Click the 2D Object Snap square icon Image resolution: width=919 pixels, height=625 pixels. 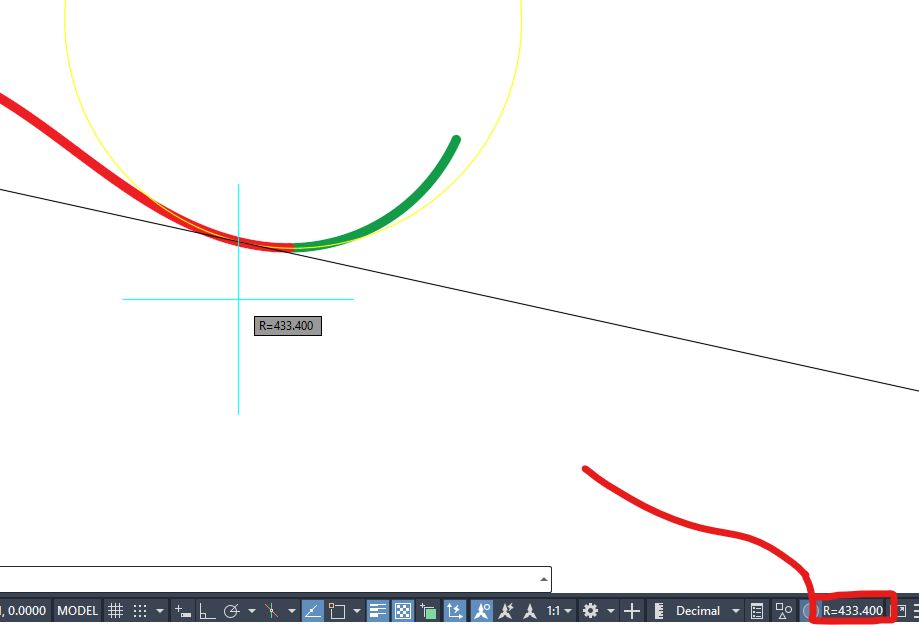click(337, 610)
